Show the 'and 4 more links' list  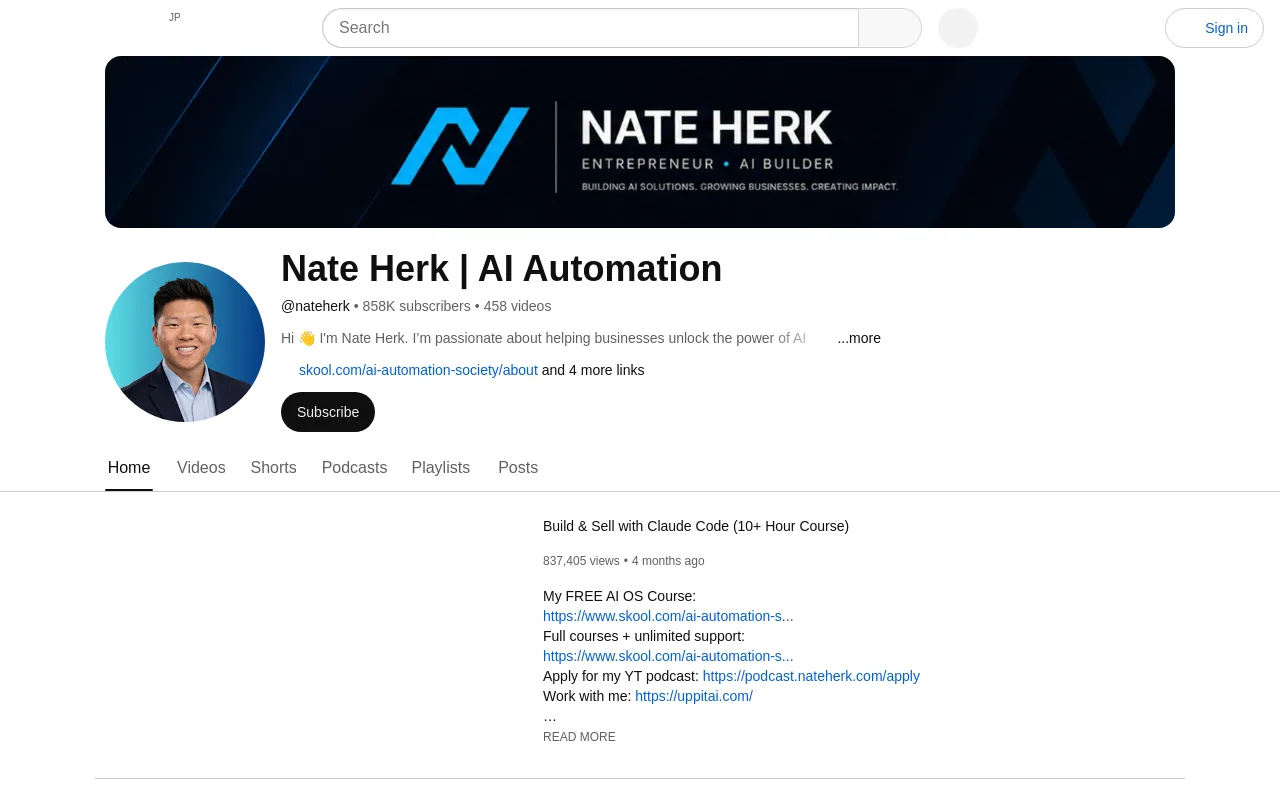(593, 370)
